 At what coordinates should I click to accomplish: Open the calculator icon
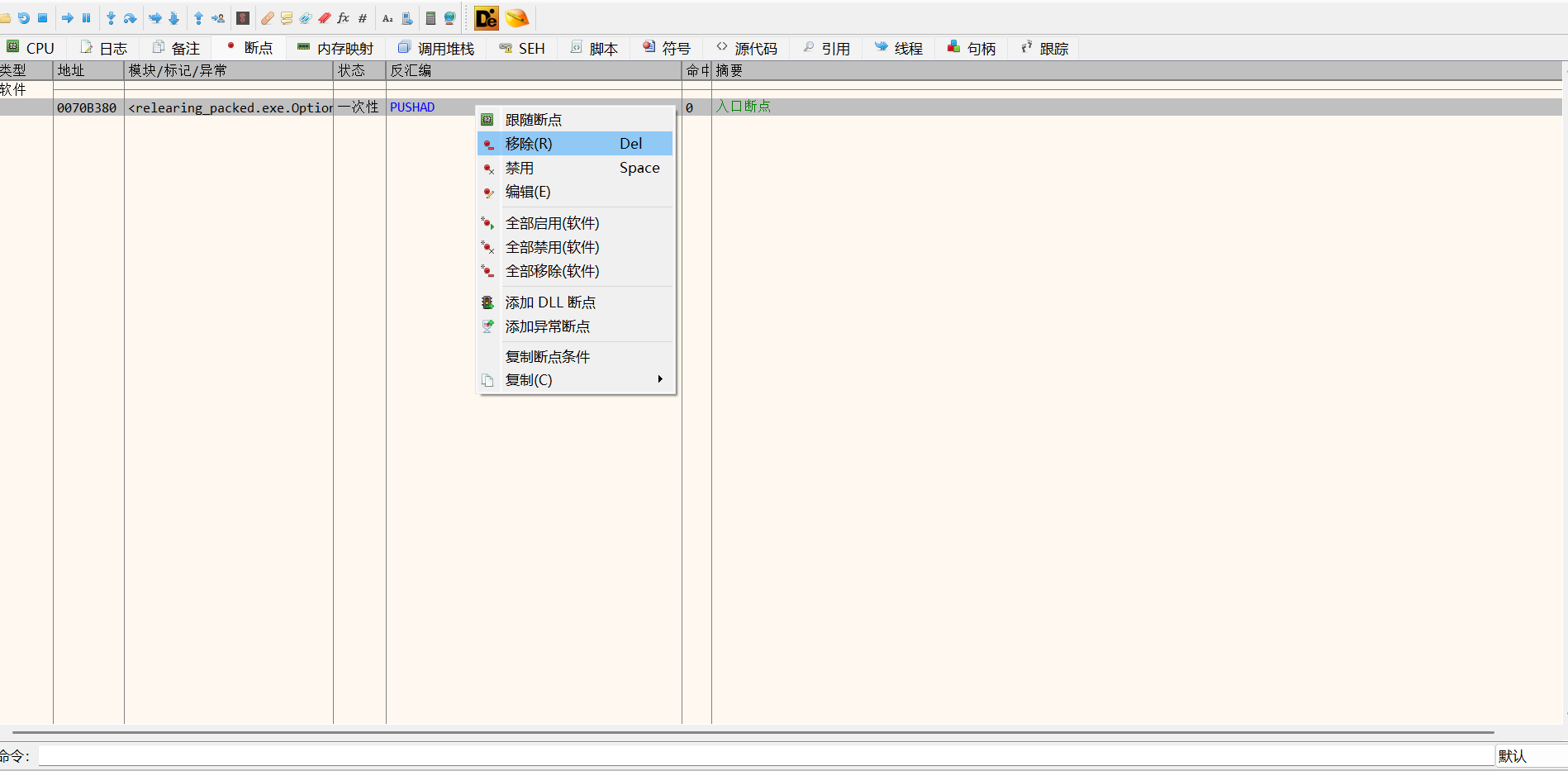(430, 18)
